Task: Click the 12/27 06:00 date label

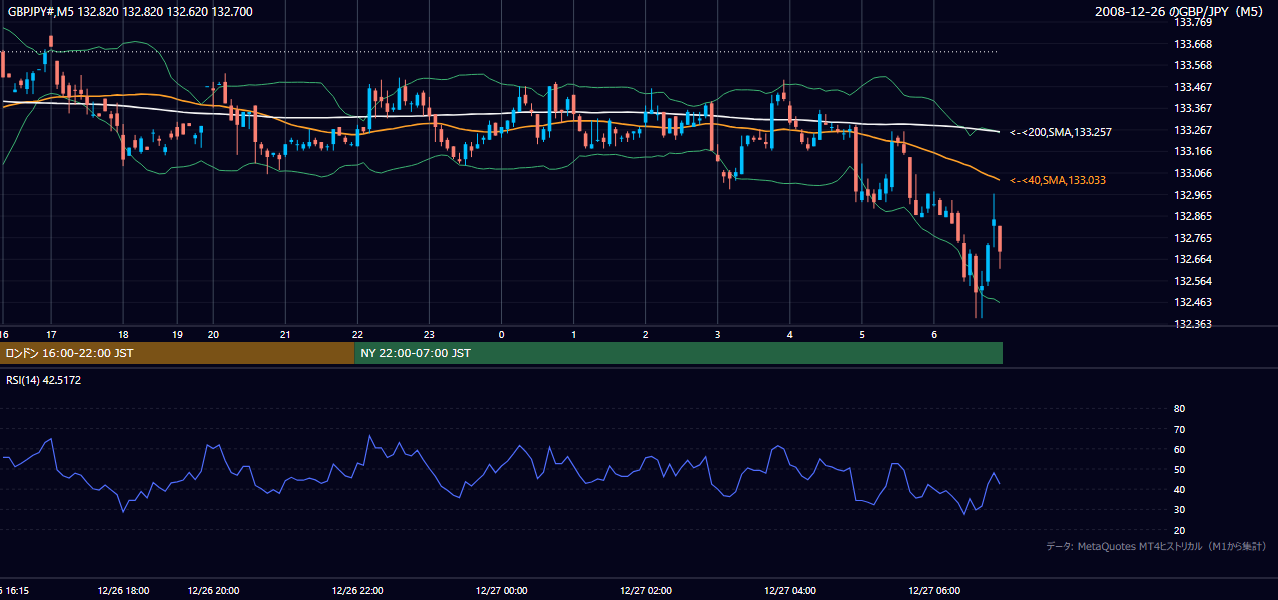Action: tap(933, 590)
